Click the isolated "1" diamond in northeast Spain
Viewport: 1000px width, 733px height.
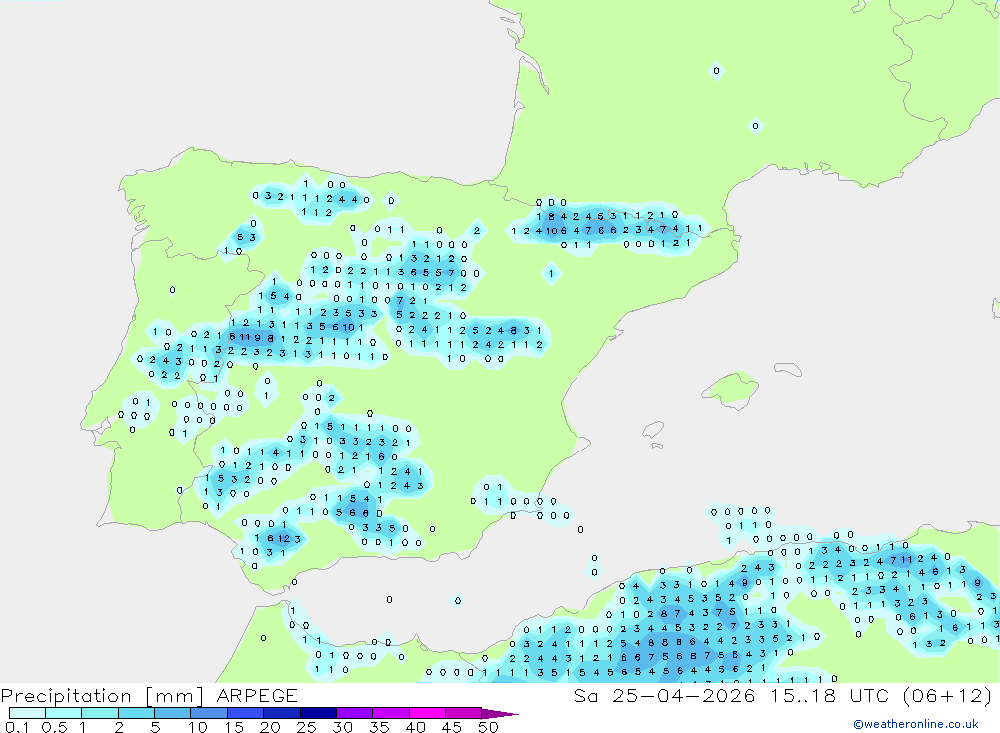552,274
